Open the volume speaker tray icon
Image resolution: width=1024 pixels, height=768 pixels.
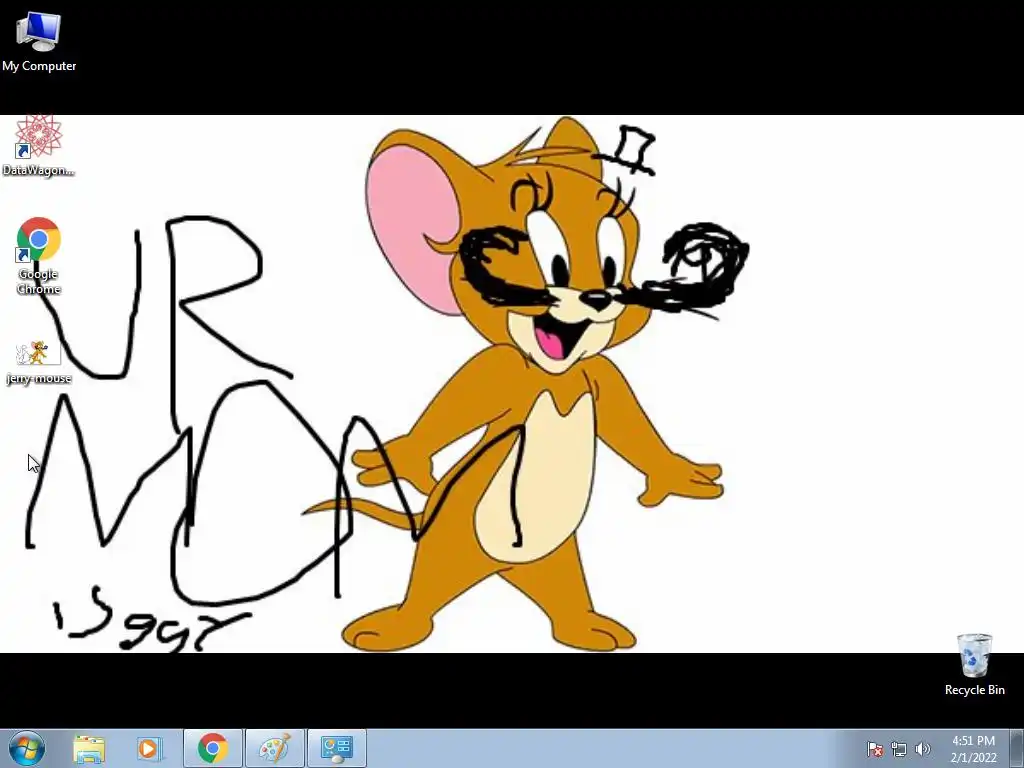tap(922, 749)
